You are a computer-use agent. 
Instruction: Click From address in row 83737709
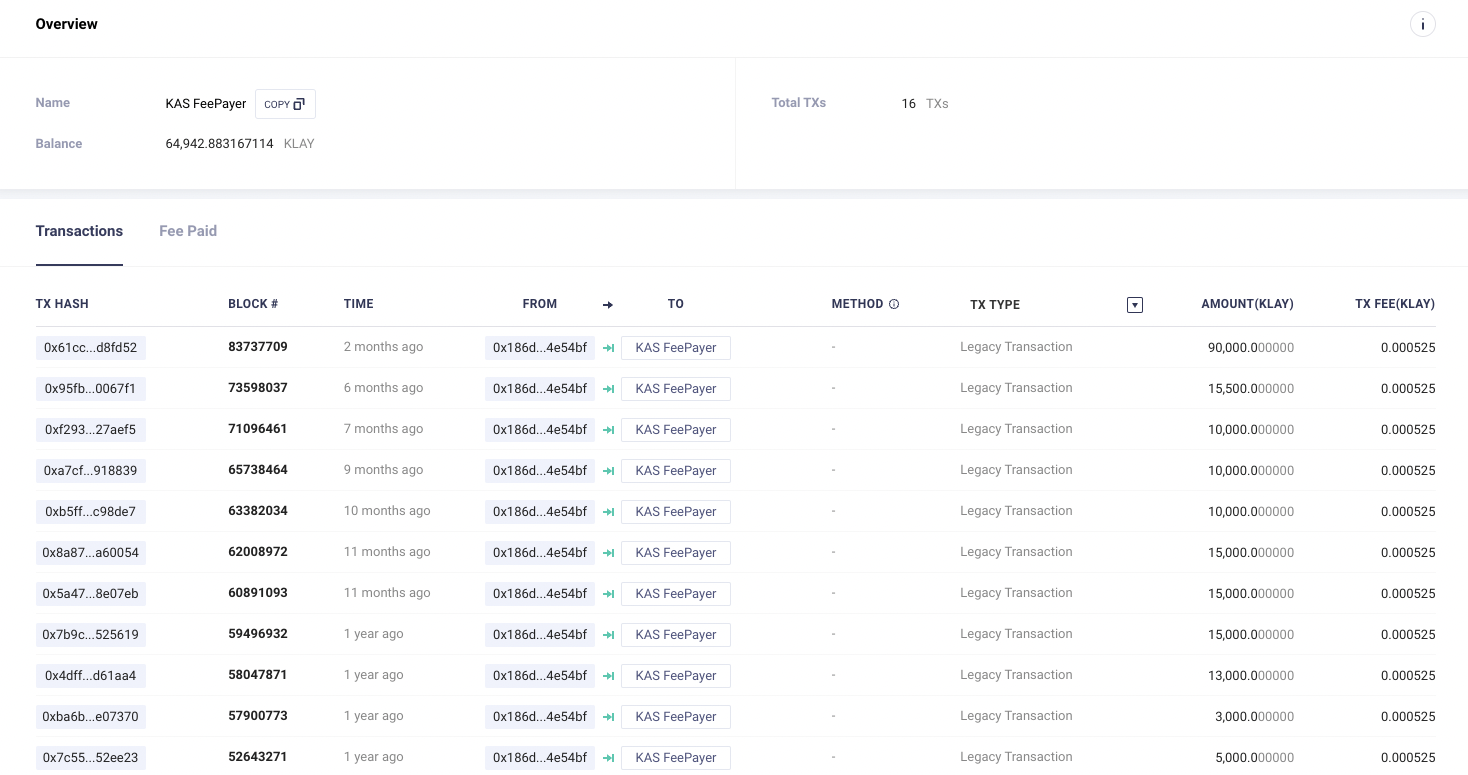click(540, 348)
